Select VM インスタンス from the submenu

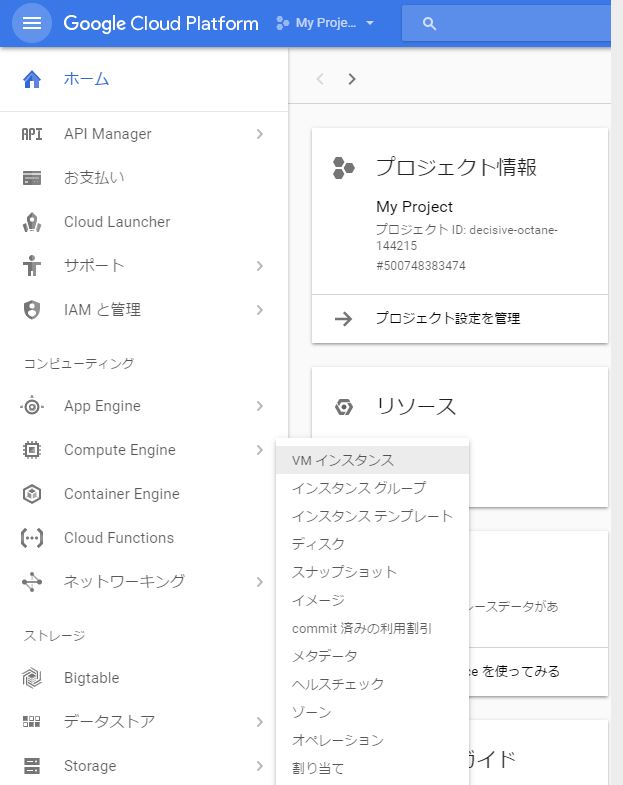click(x=343, y=460)
